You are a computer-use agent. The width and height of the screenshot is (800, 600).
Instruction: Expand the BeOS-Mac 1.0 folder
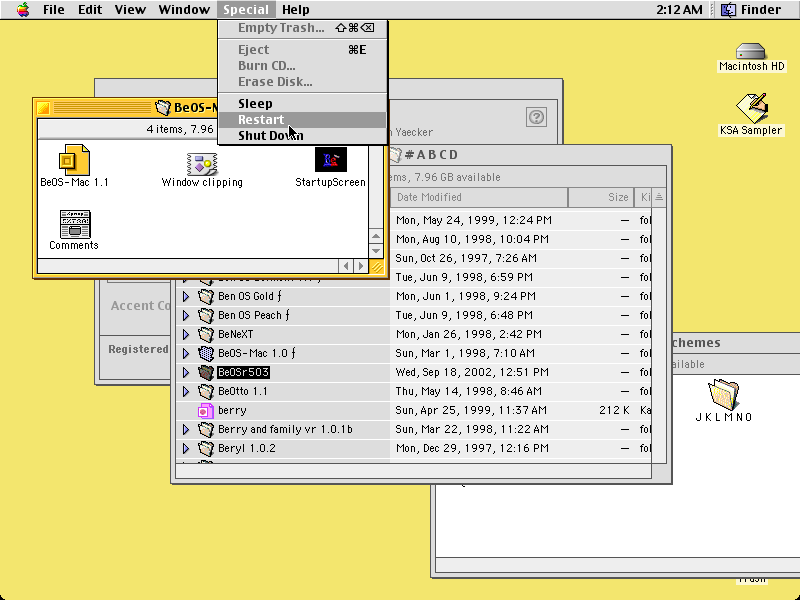[x=186, y=353]
